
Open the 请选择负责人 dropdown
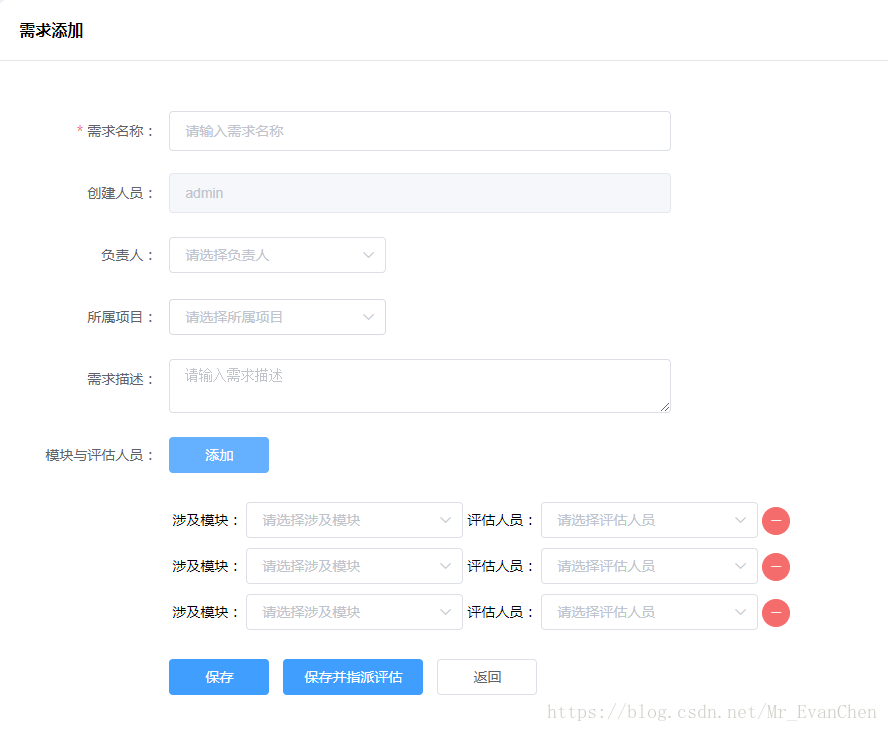(x=277, y=255)
